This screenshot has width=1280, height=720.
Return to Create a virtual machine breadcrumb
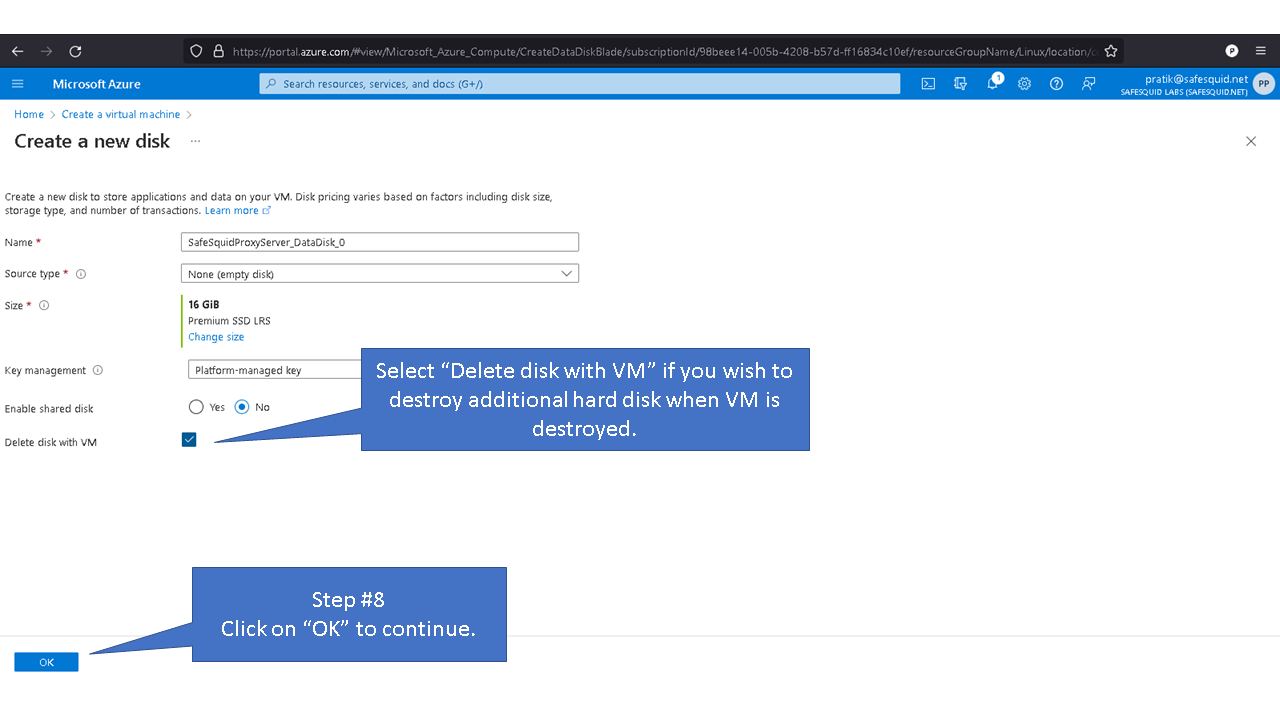[121, 115]
